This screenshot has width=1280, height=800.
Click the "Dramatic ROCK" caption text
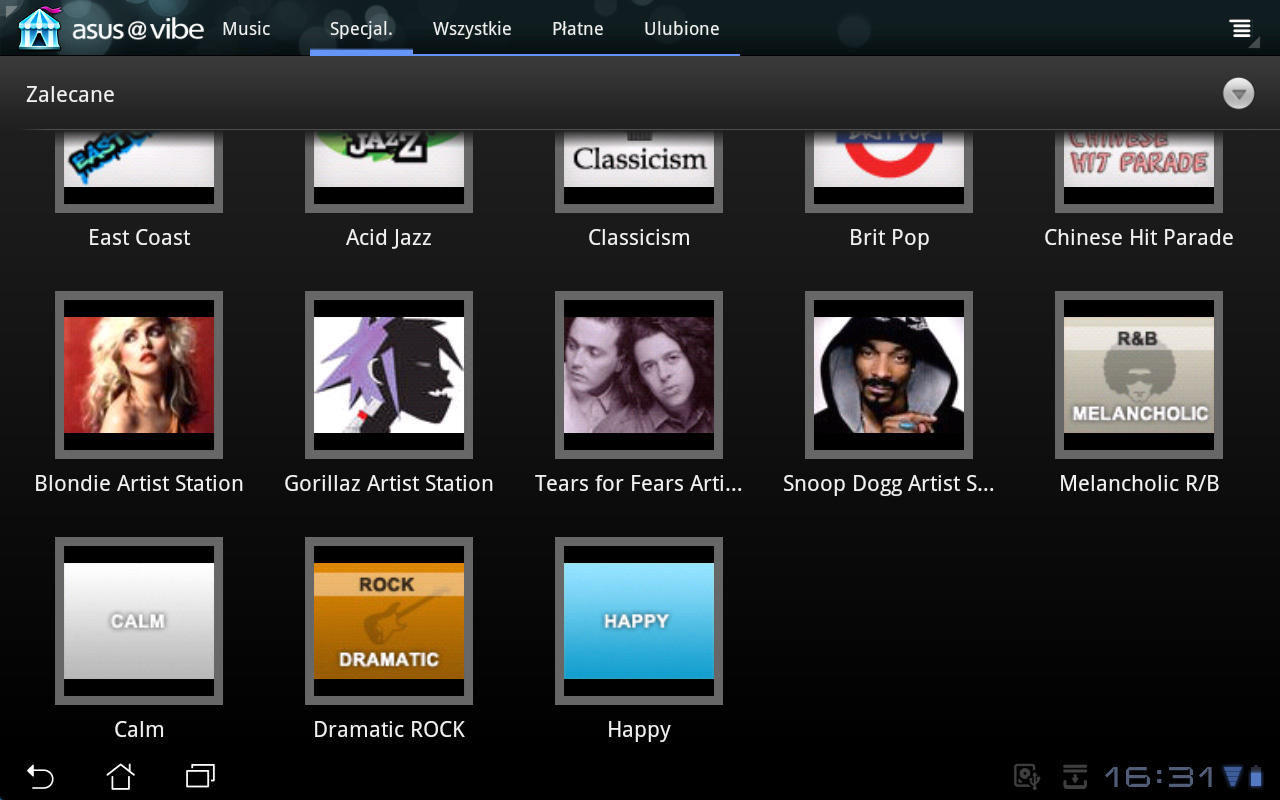pyautogui.click(x=389, y=730)
